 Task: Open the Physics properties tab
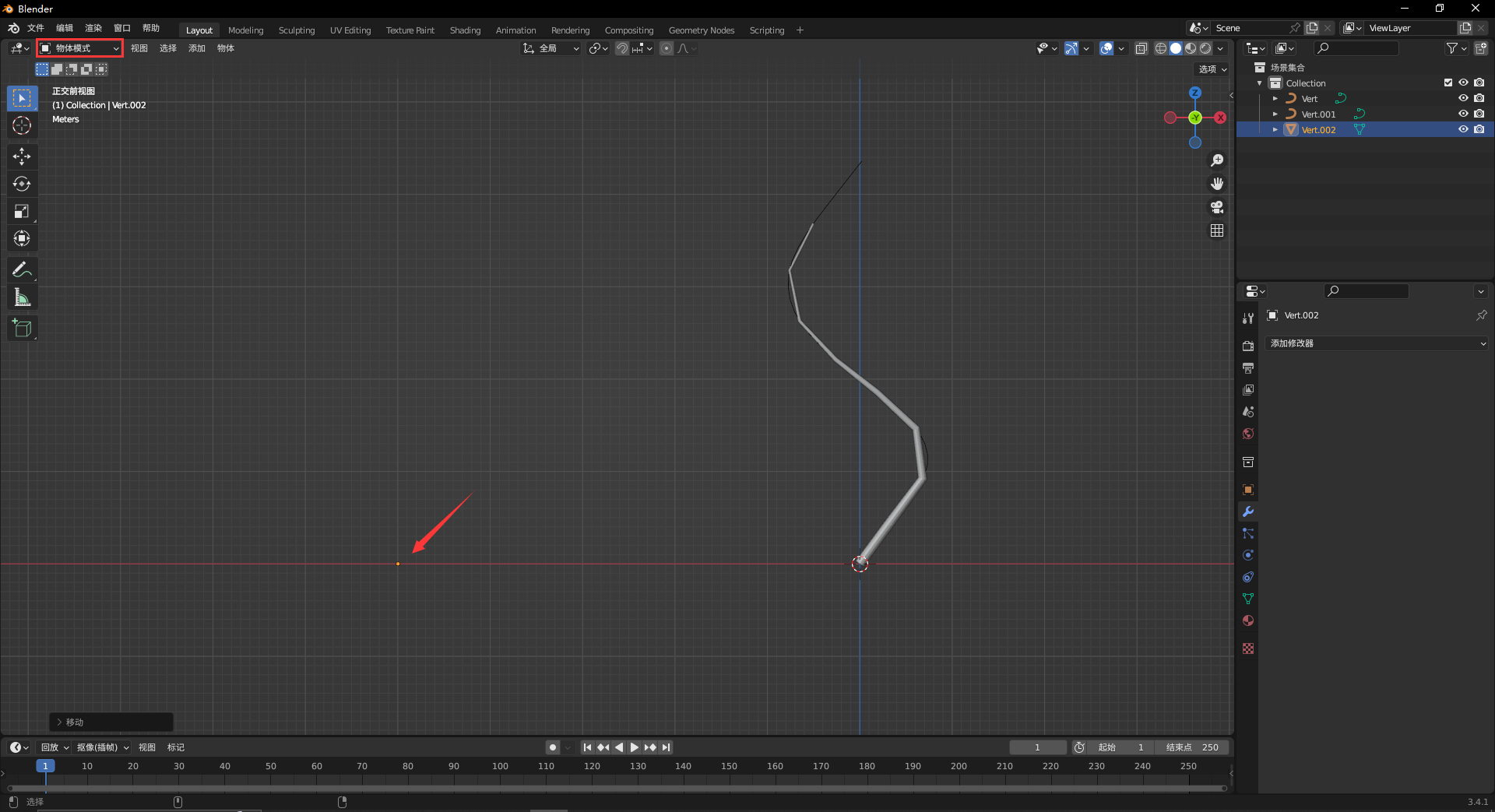click(1248, 555)
